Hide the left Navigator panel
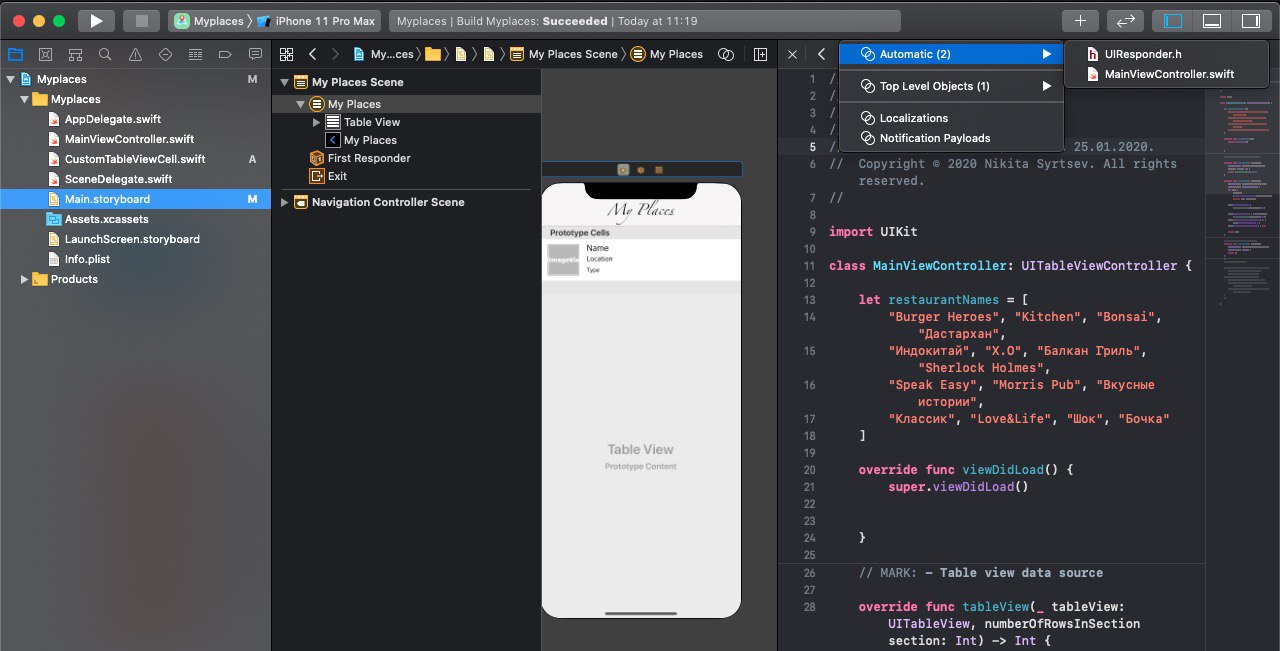This screenshot has height=651, width=1280. point(1173,20)
